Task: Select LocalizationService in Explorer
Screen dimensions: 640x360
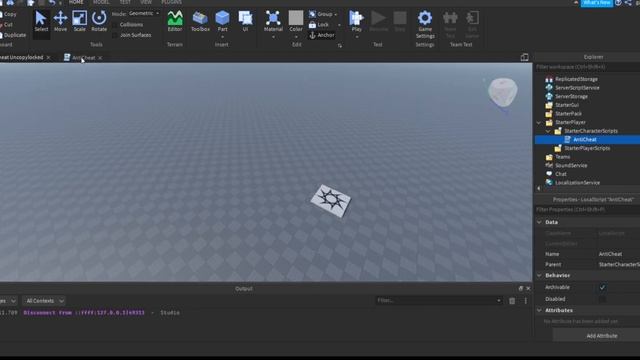Action: click(577, 182)
